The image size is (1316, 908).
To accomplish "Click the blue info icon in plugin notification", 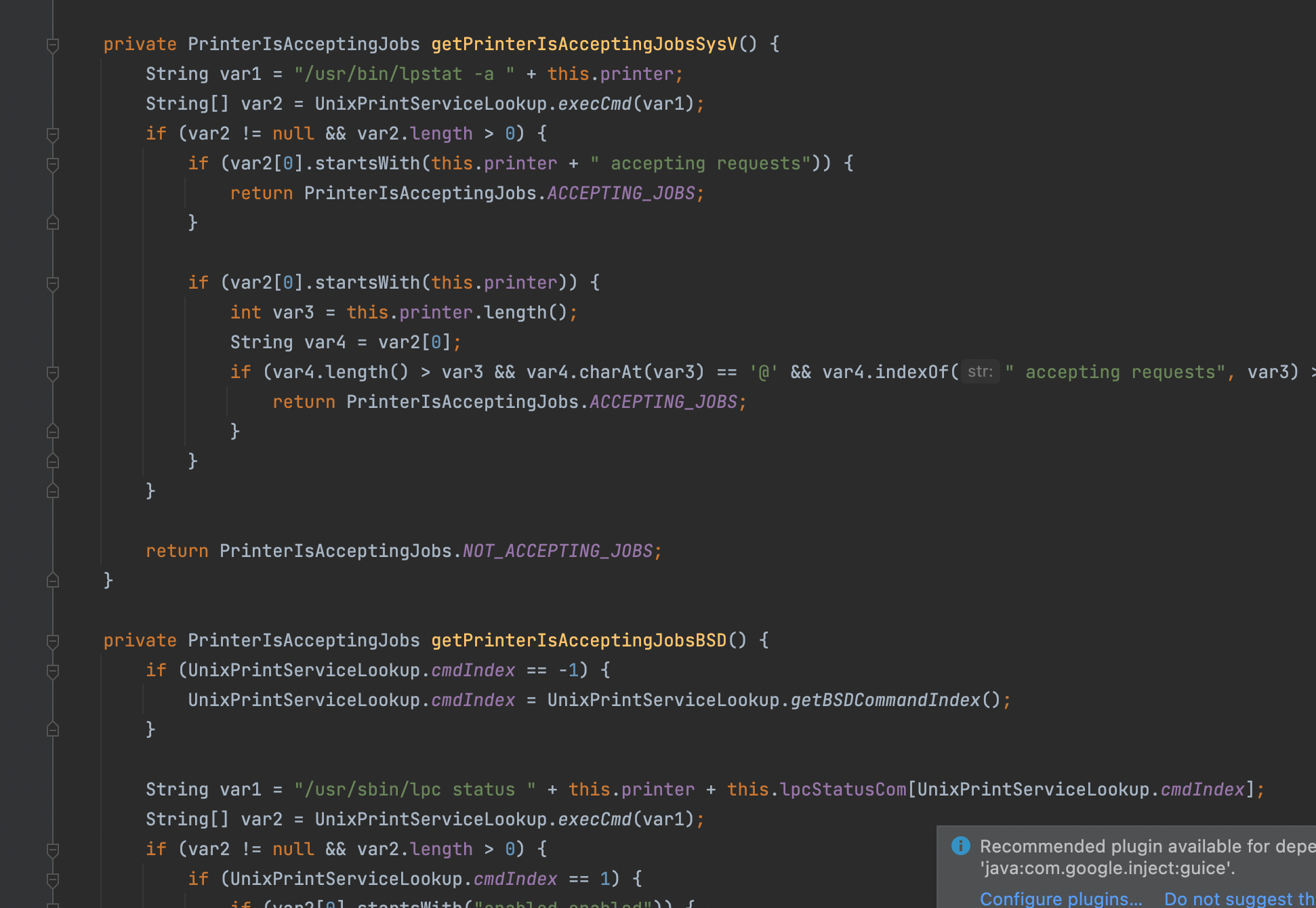I will coord(960,846).
